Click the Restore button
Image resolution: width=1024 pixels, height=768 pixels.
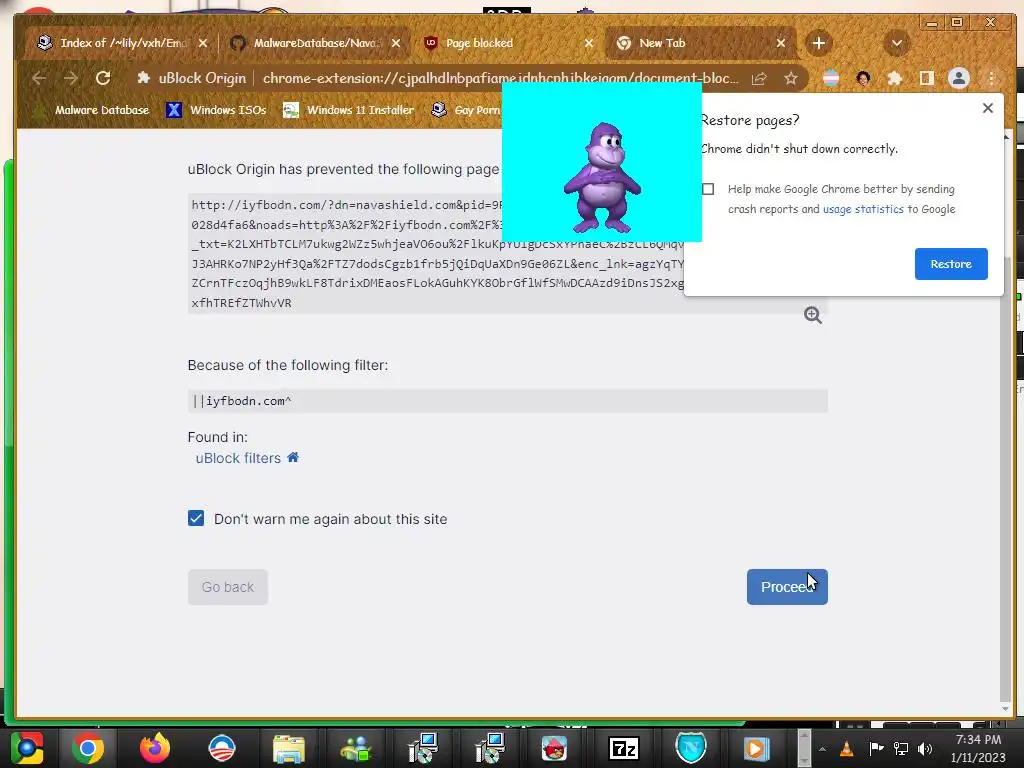point(951,264)
